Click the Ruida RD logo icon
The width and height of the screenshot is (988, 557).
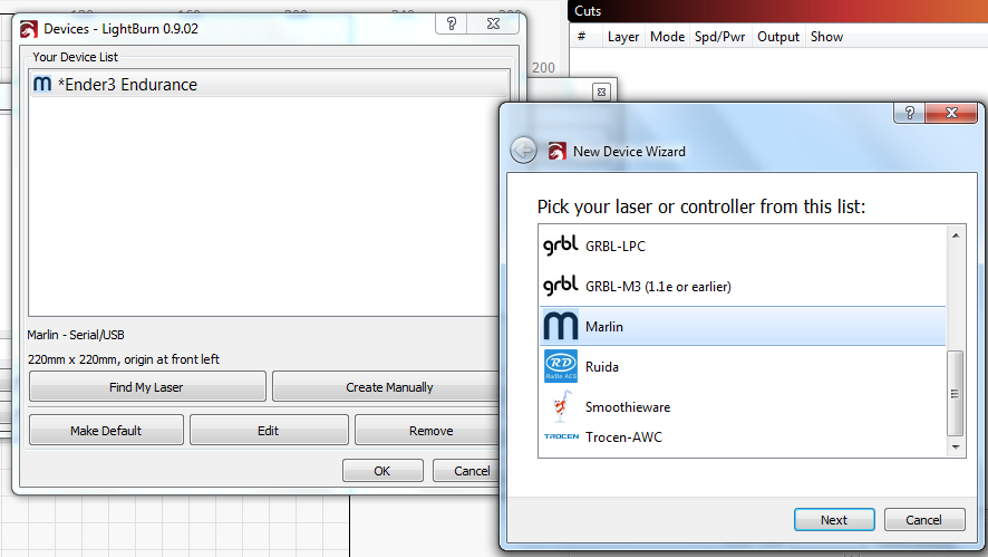tap(560, 366)
